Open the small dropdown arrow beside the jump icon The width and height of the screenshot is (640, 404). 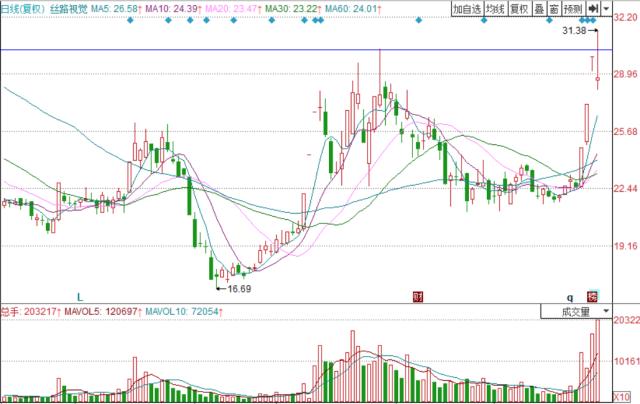(x=606, y=9)
